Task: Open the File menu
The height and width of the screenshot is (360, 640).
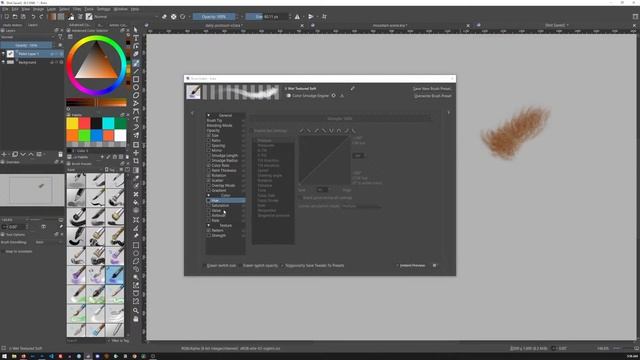Action: coord(5,9)
